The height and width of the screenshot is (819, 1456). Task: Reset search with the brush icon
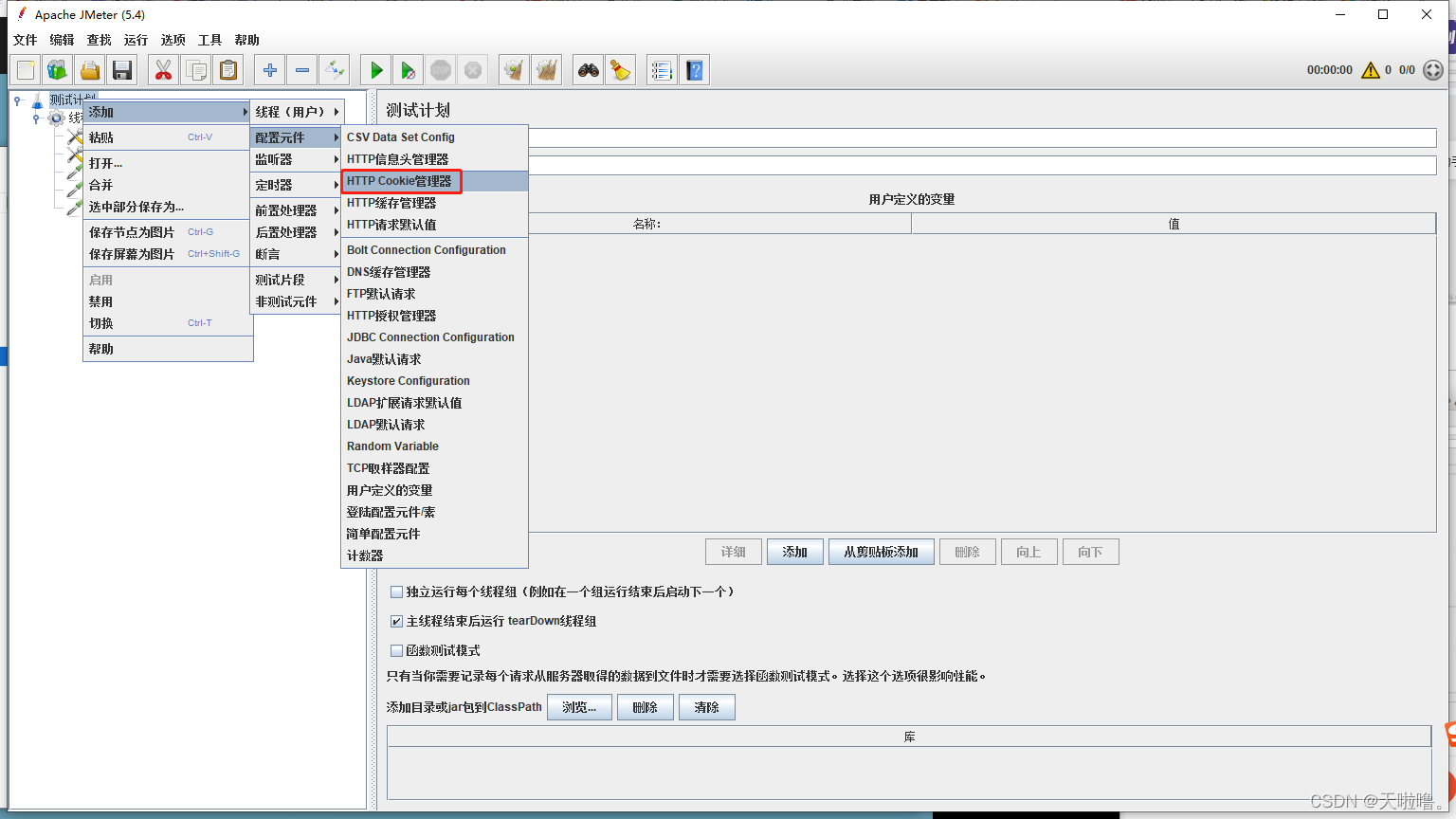click(x=621, y=70)
